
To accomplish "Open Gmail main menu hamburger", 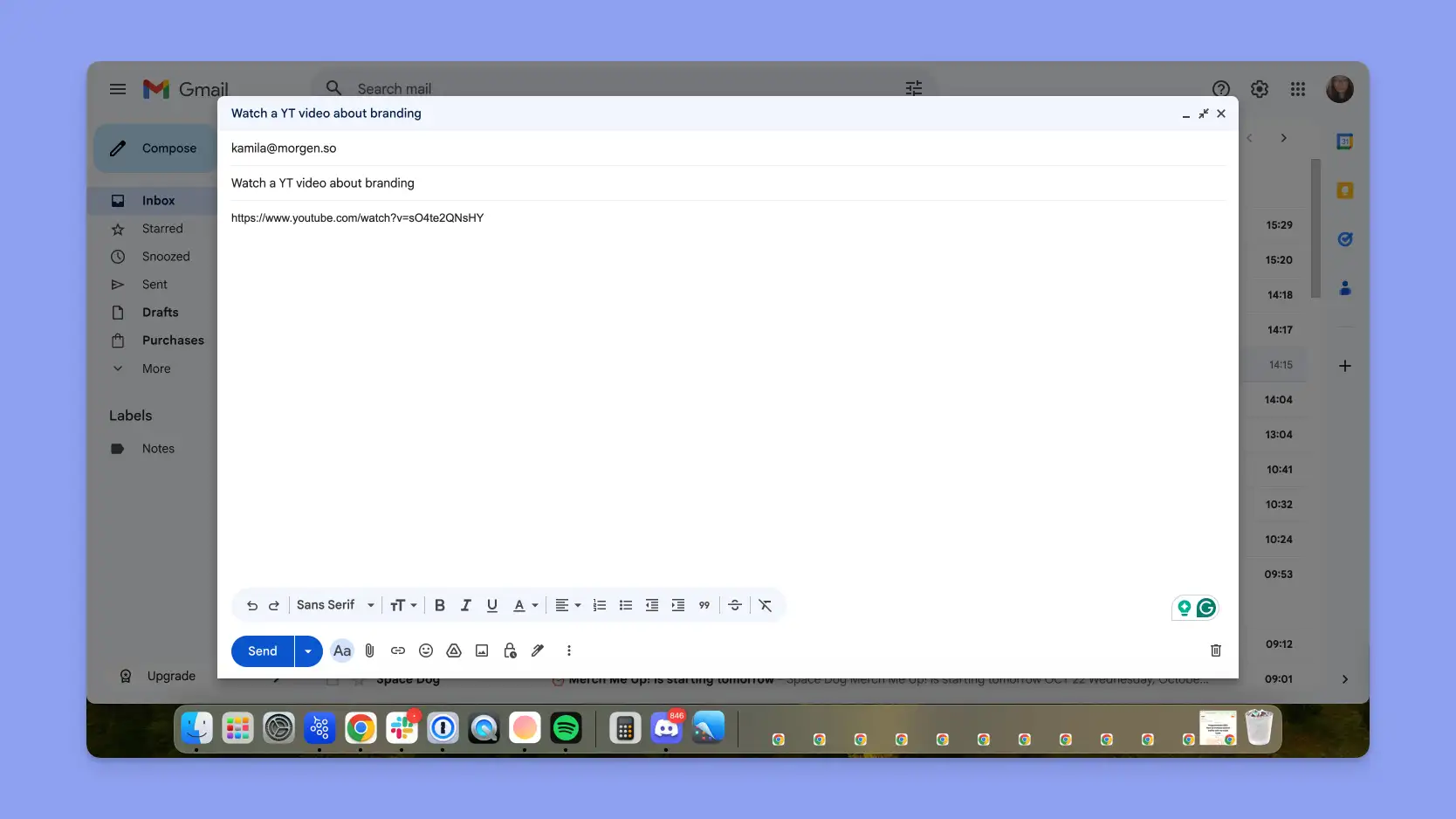I will [118, 89].
